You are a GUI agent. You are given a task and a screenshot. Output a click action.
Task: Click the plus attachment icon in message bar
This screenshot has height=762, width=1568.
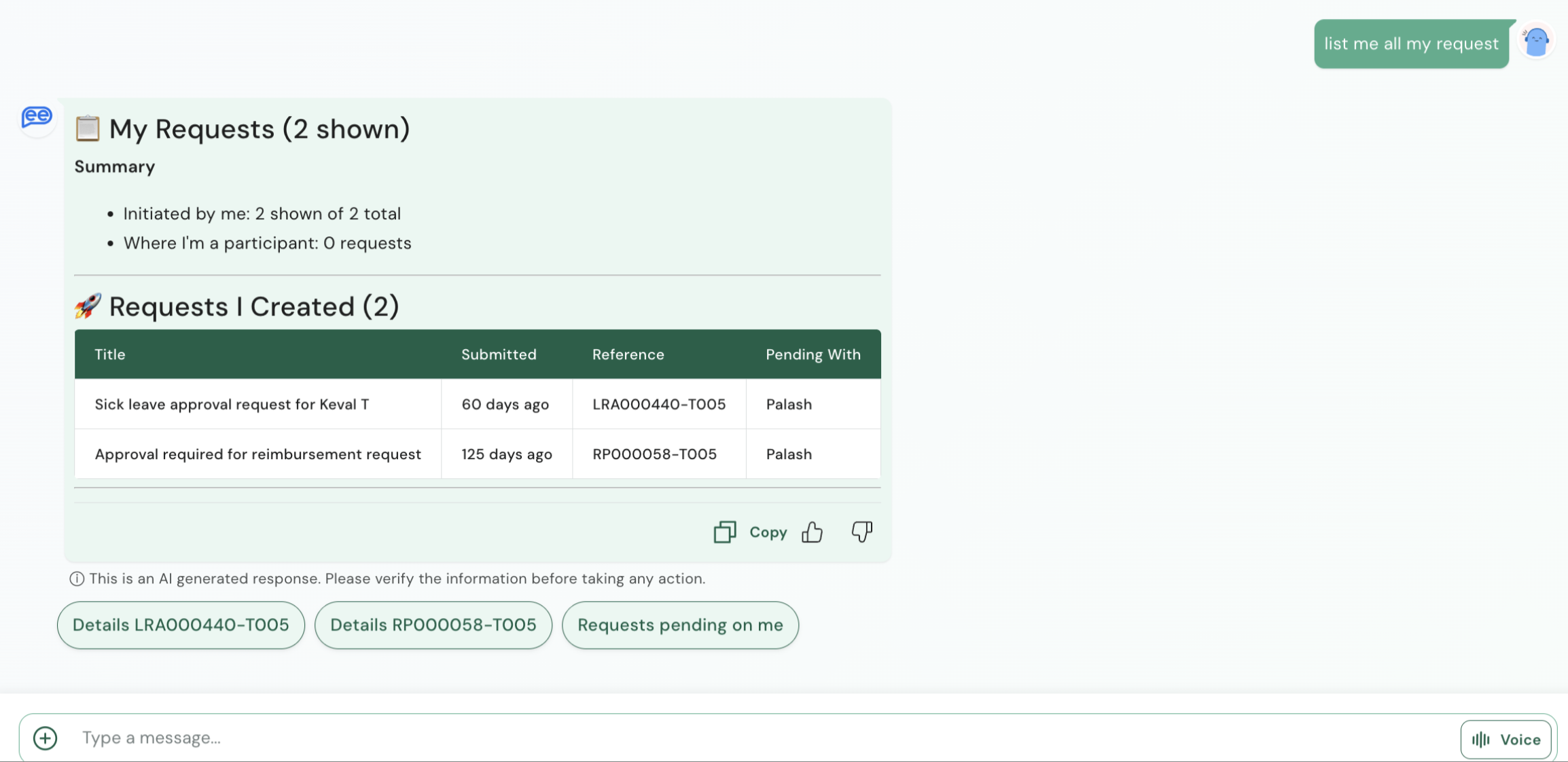click(46, 738)
